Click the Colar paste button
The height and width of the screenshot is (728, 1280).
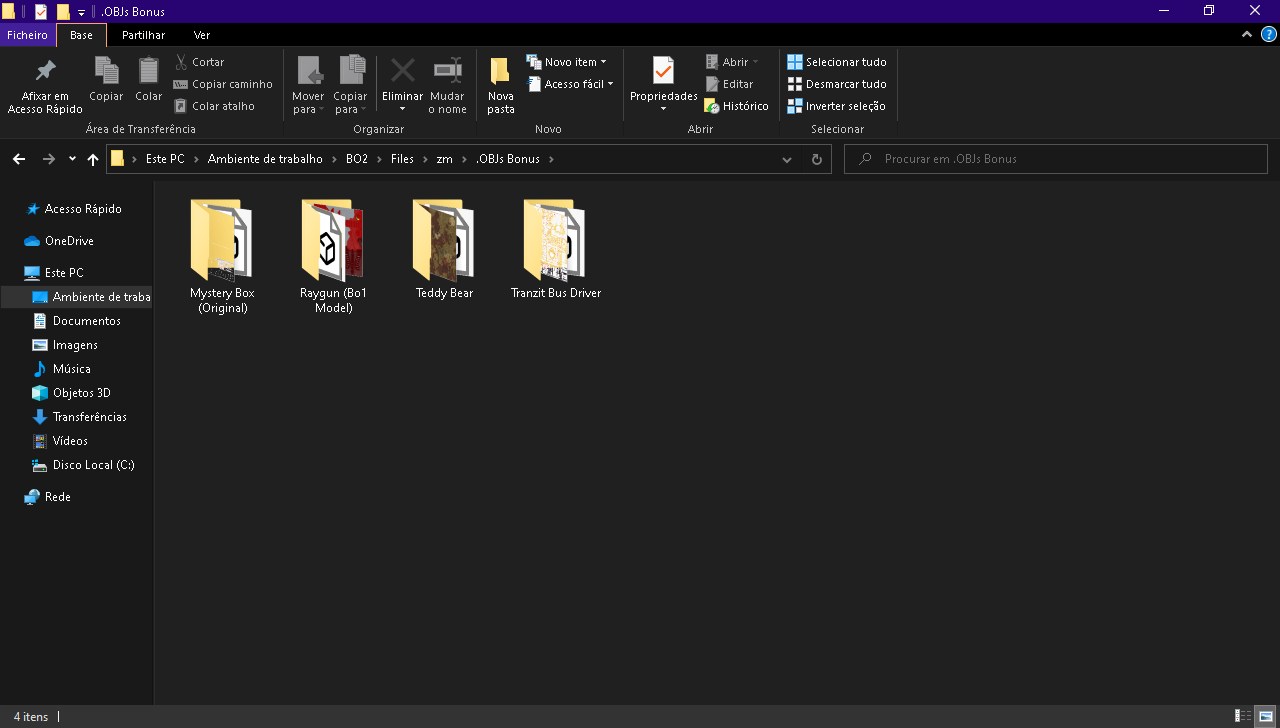149,79
